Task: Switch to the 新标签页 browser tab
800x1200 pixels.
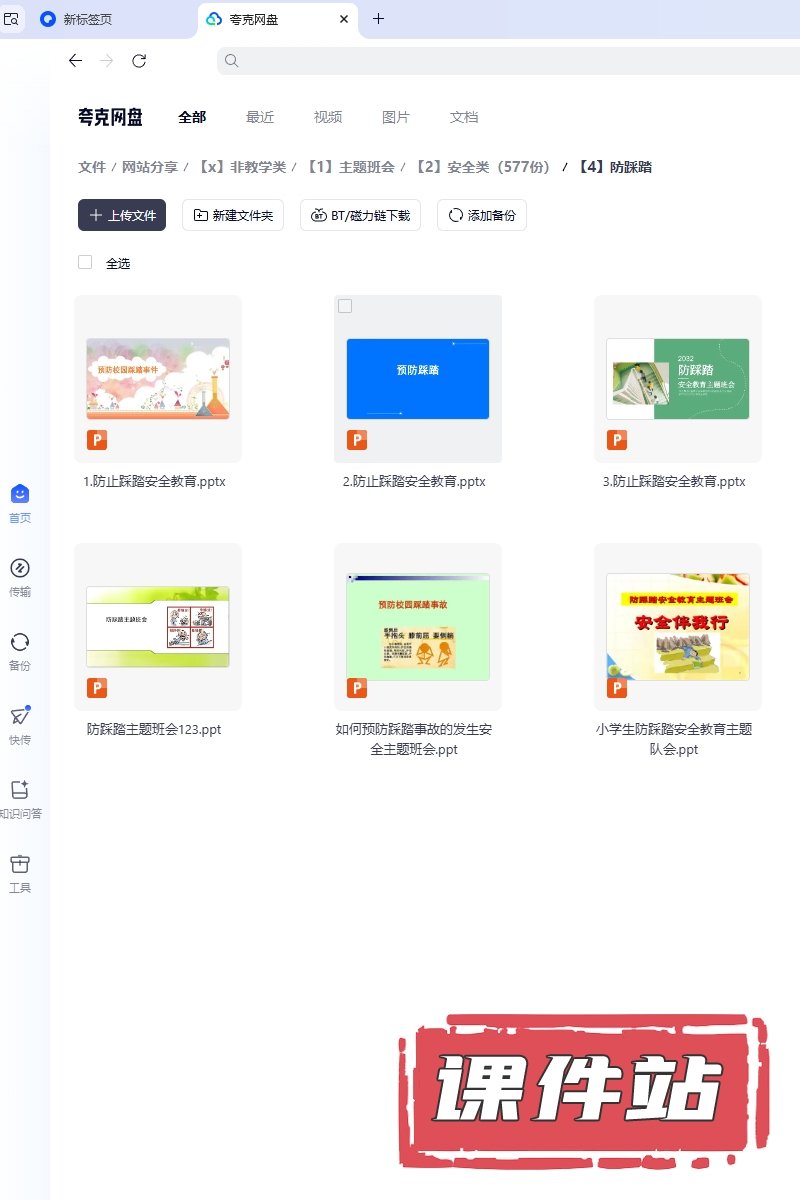Action: pyautogui.click(x=100, y=19)
